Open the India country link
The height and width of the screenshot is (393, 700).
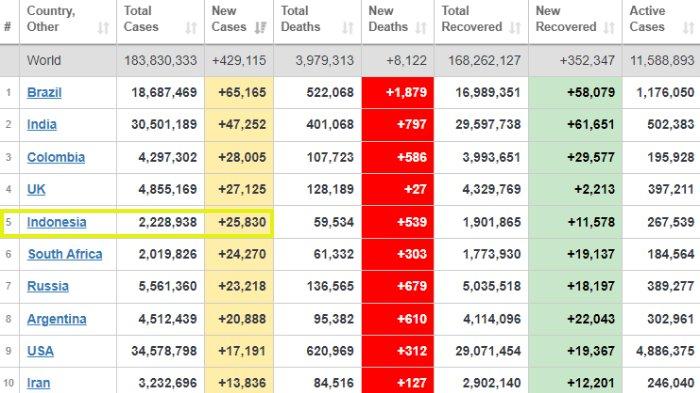click(42, 124)
